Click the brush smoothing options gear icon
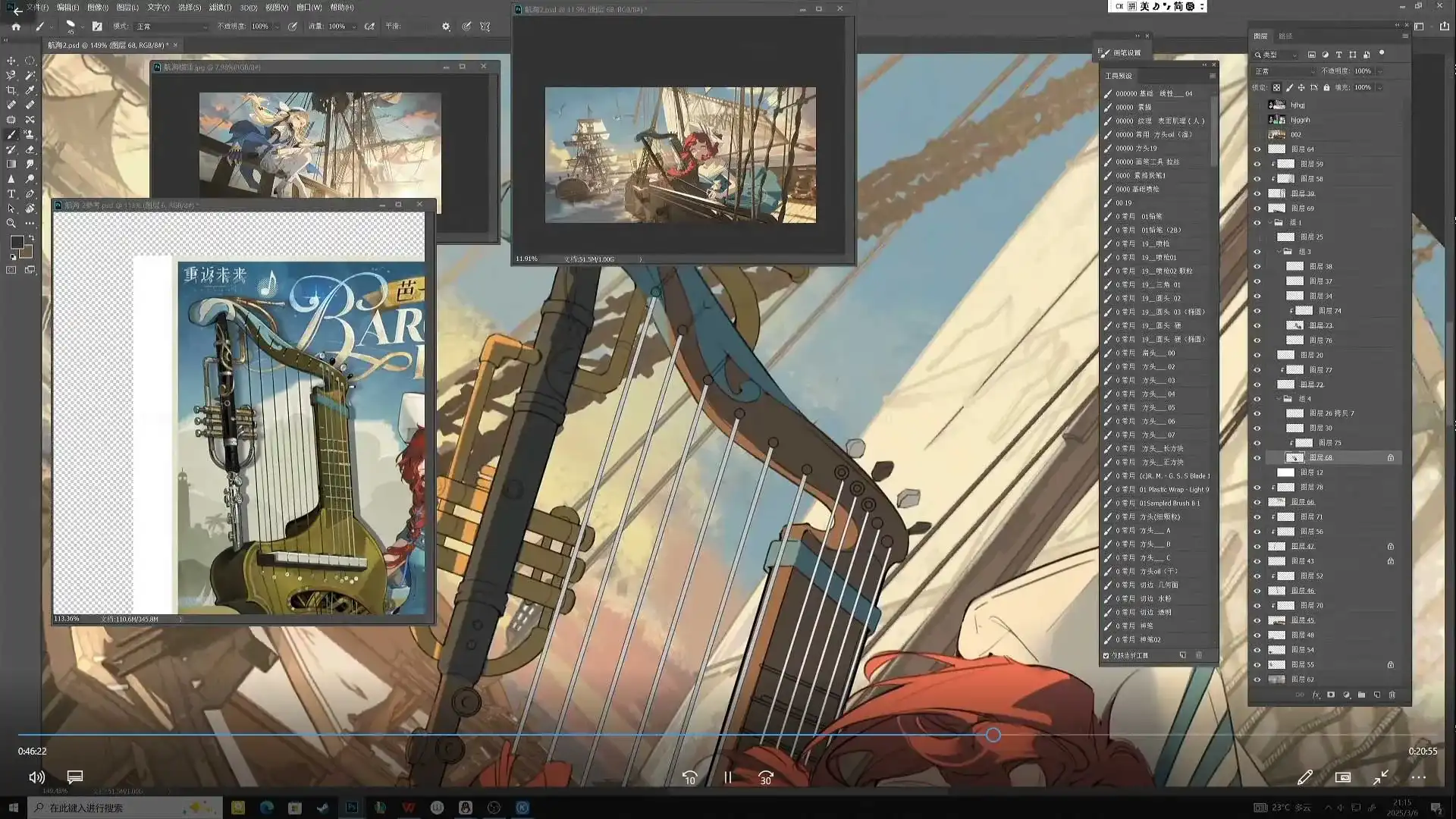 click(x=446, y=27)
